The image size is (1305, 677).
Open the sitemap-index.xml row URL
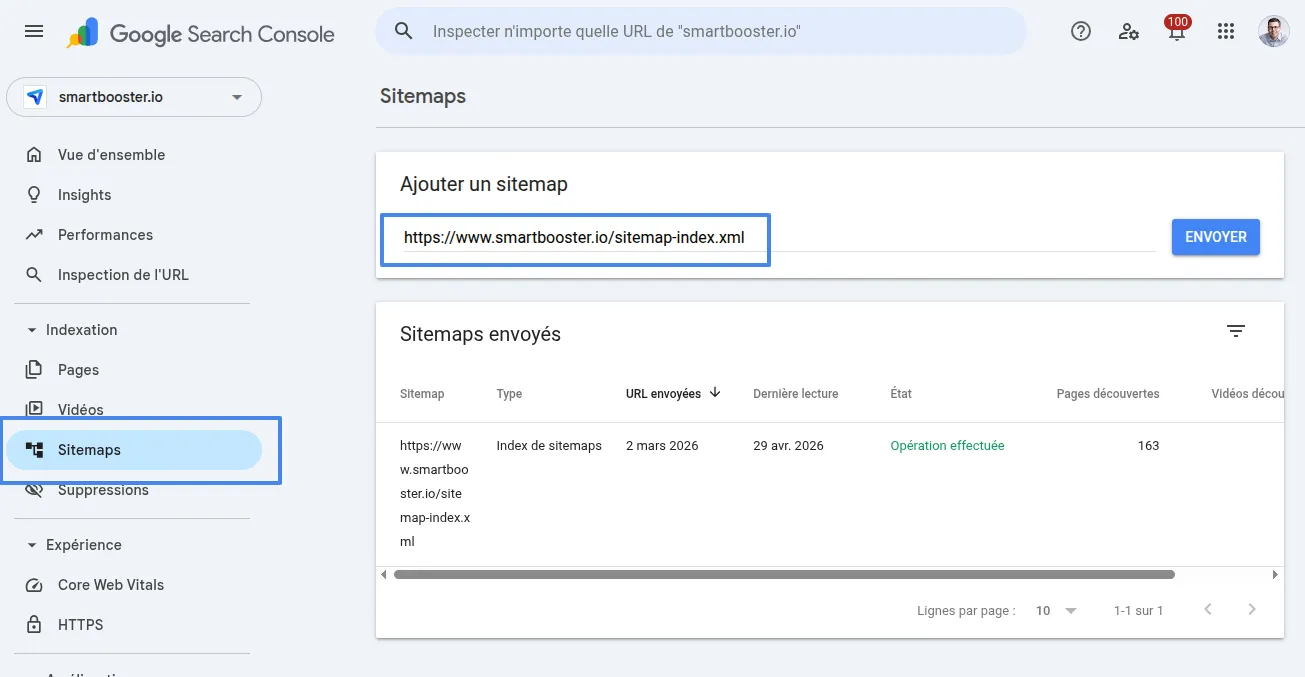click(434, 494)
